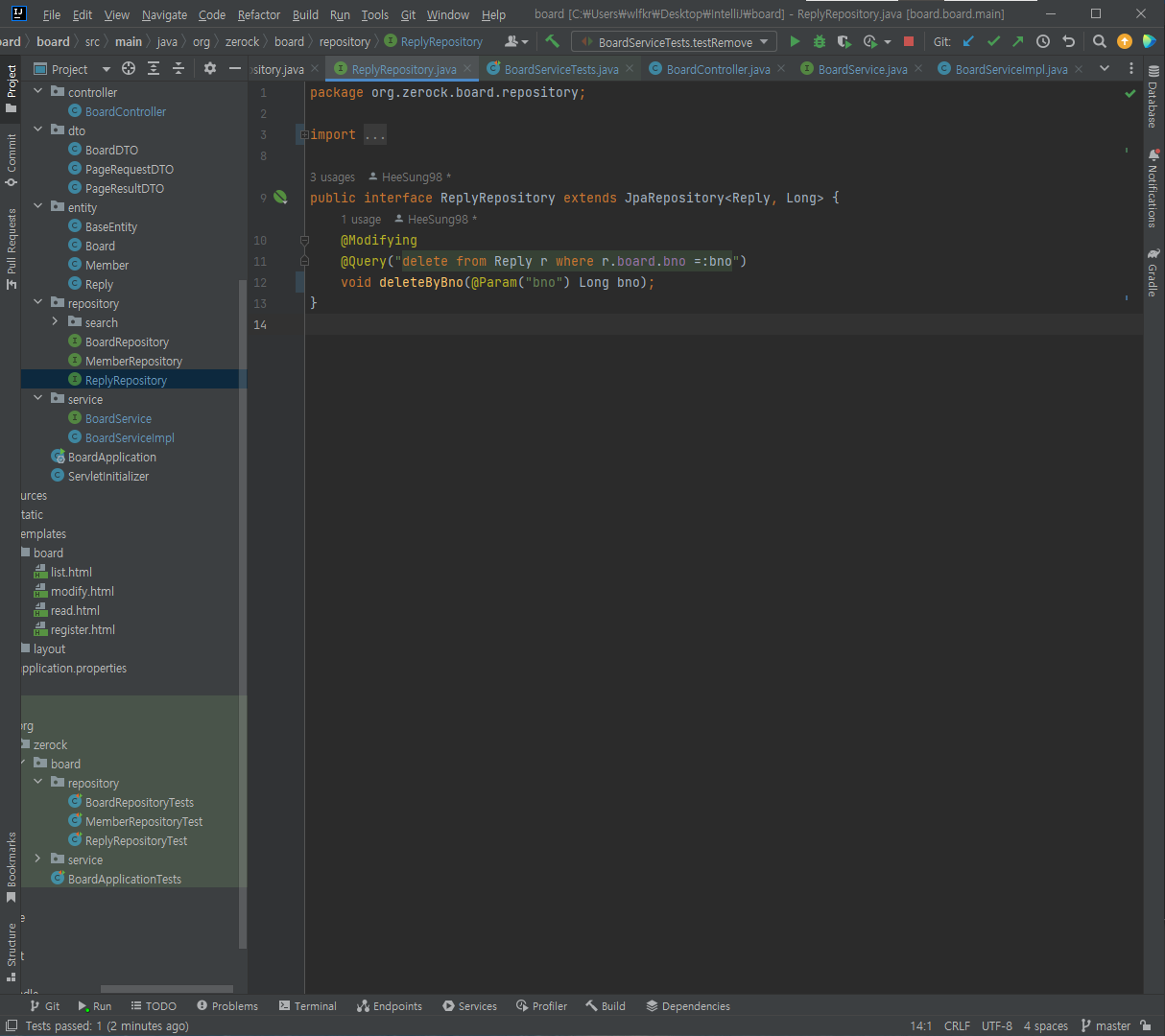Open the Terminal tool window
This screenshot has height=1036, width=1165.
307,1006
